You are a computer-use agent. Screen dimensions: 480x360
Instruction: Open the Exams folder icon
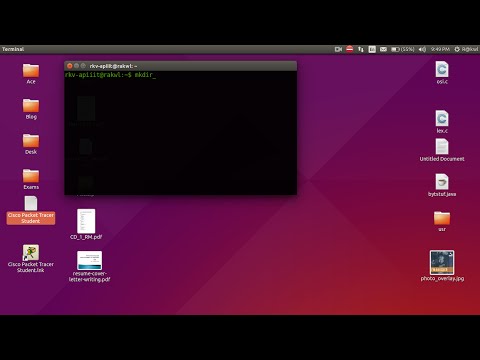[31, 176]
